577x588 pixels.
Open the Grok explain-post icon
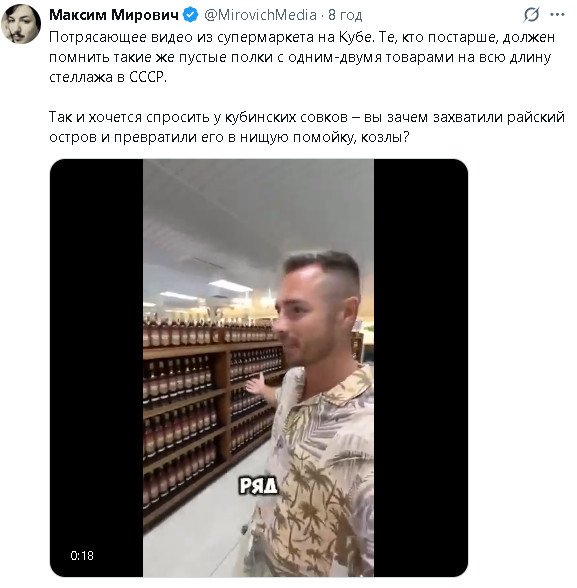[532, 15]
